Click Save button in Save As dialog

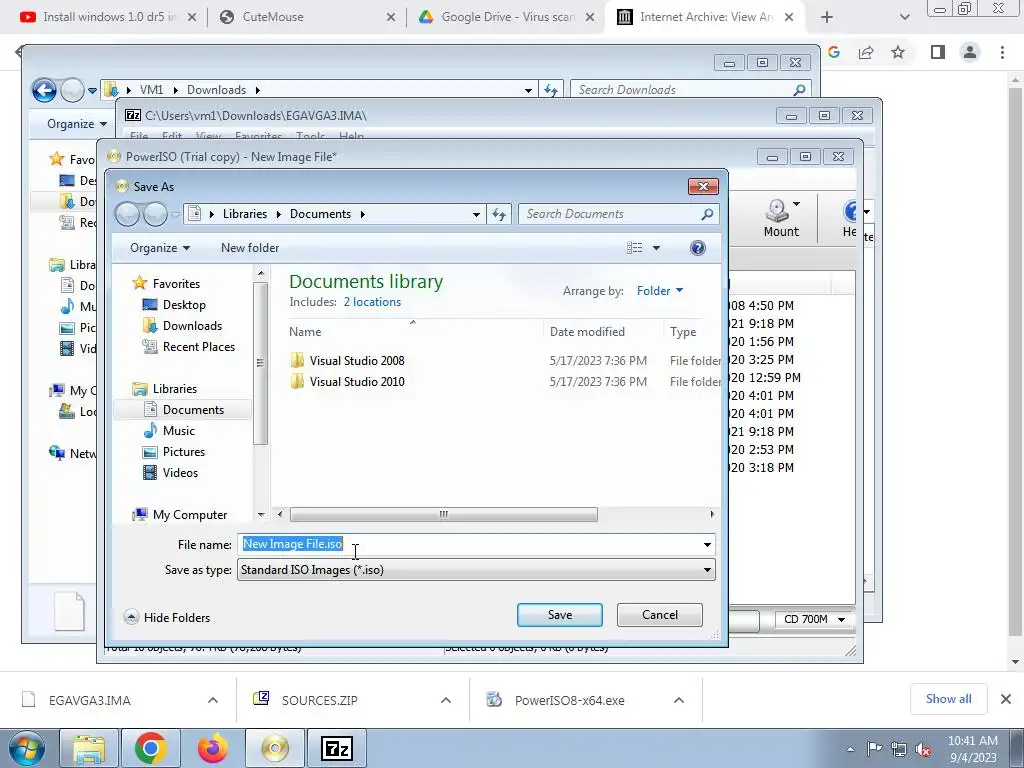(x=560, y=615)
